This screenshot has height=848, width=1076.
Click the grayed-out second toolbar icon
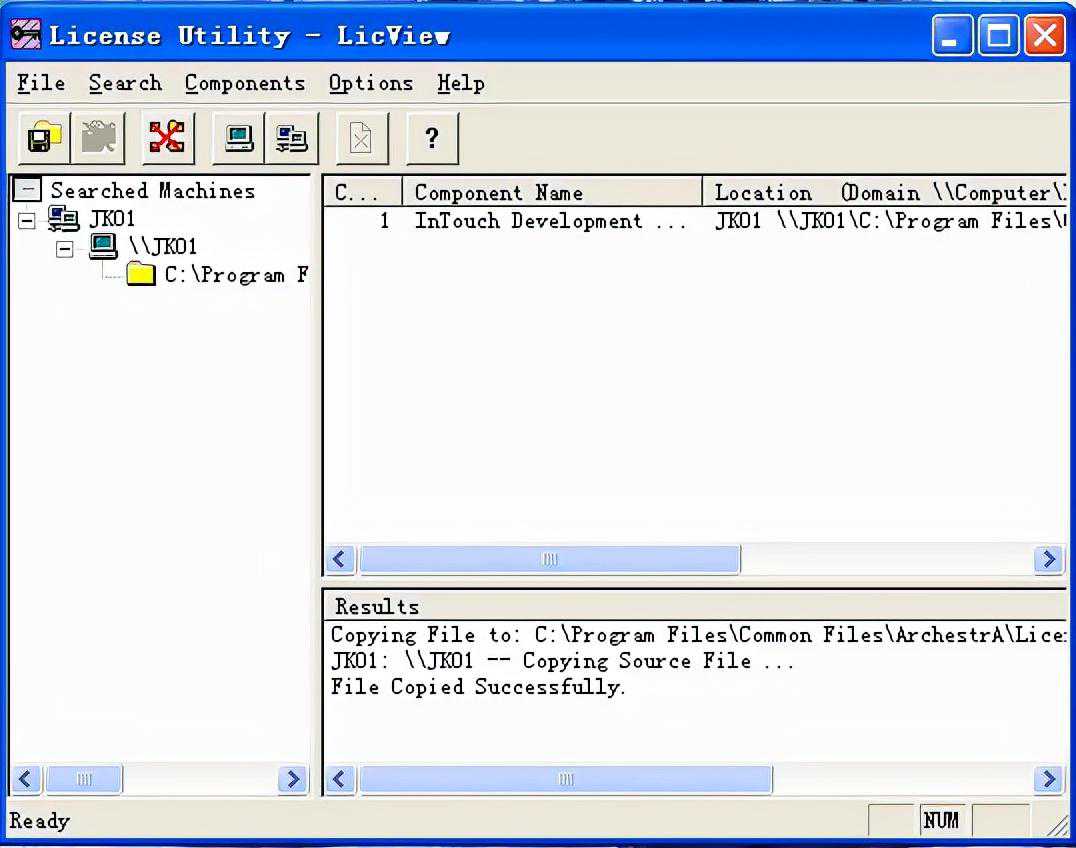[x=98, y=138]
